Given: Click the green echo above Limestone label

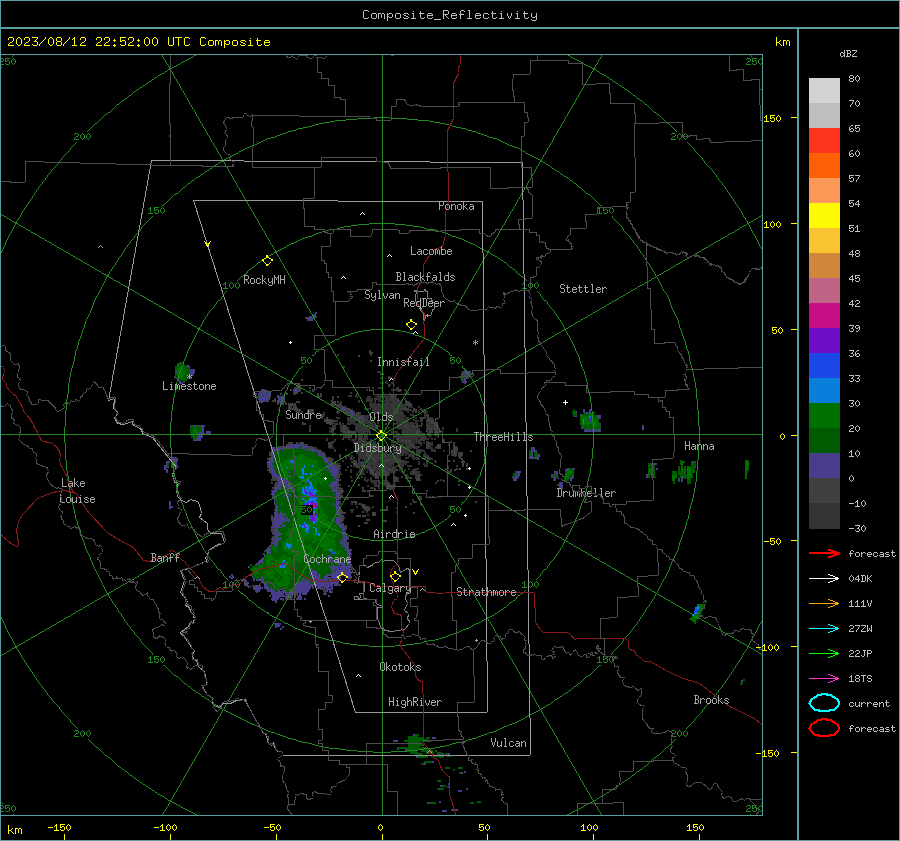Looking at the screenshot, I should pyautogui.click(x=183, y=371).
